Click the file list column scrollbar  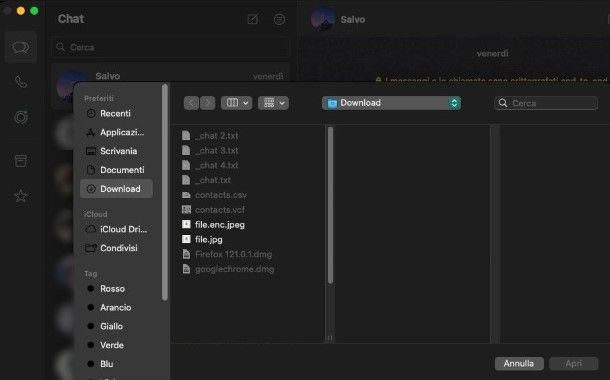tap(330, 205)
